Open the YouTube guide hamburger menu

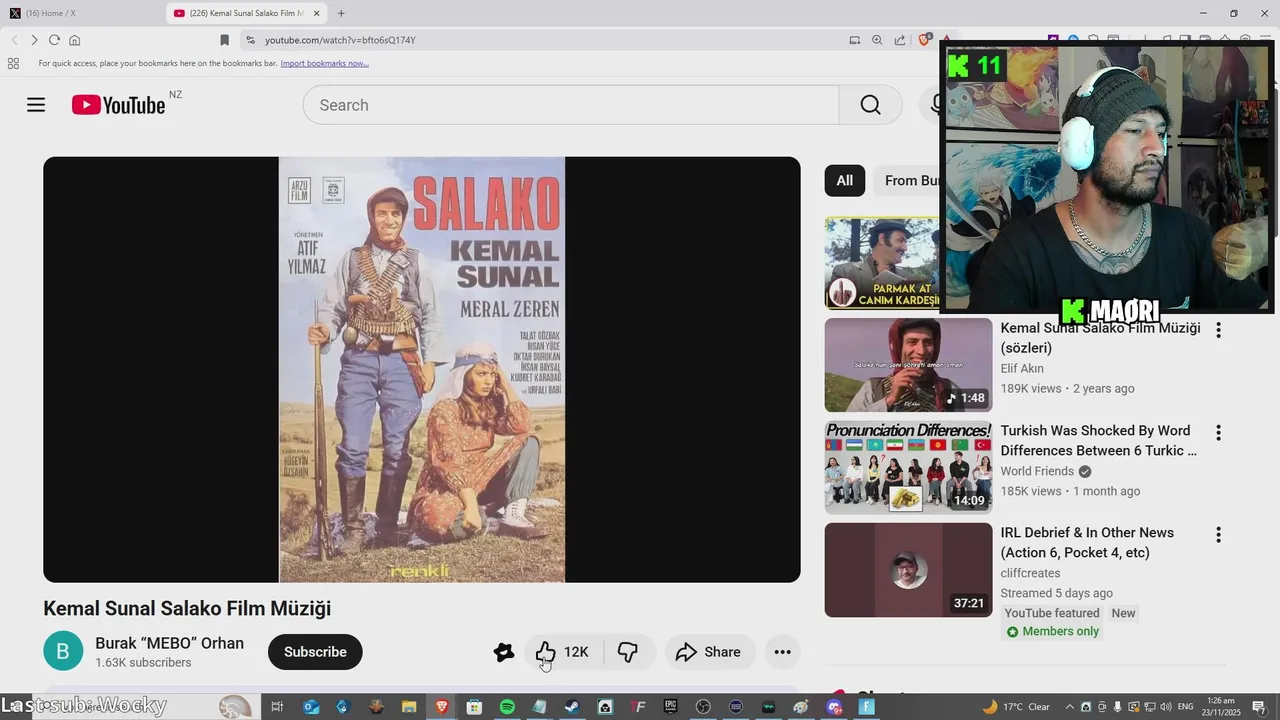[36, 105]
